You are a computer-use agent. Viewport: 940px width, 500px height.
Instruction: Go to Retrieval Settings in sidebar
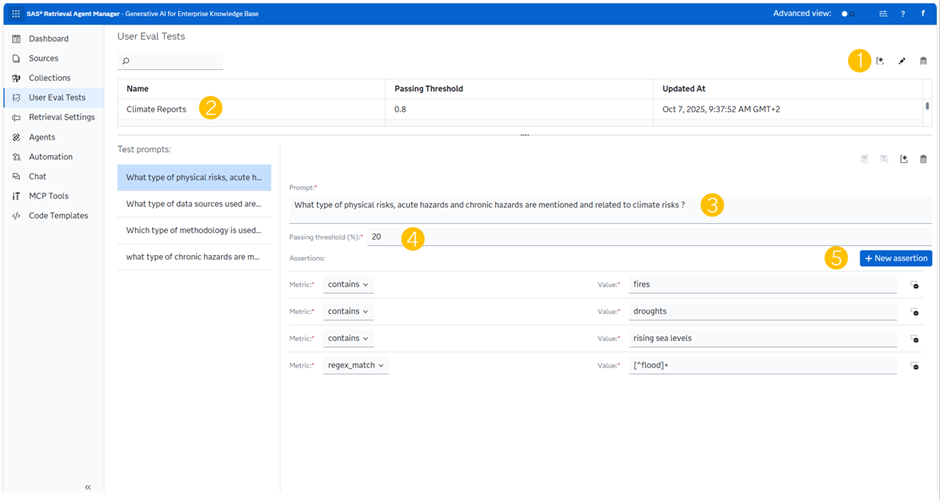pyautogui.click(x=61, y=117)
